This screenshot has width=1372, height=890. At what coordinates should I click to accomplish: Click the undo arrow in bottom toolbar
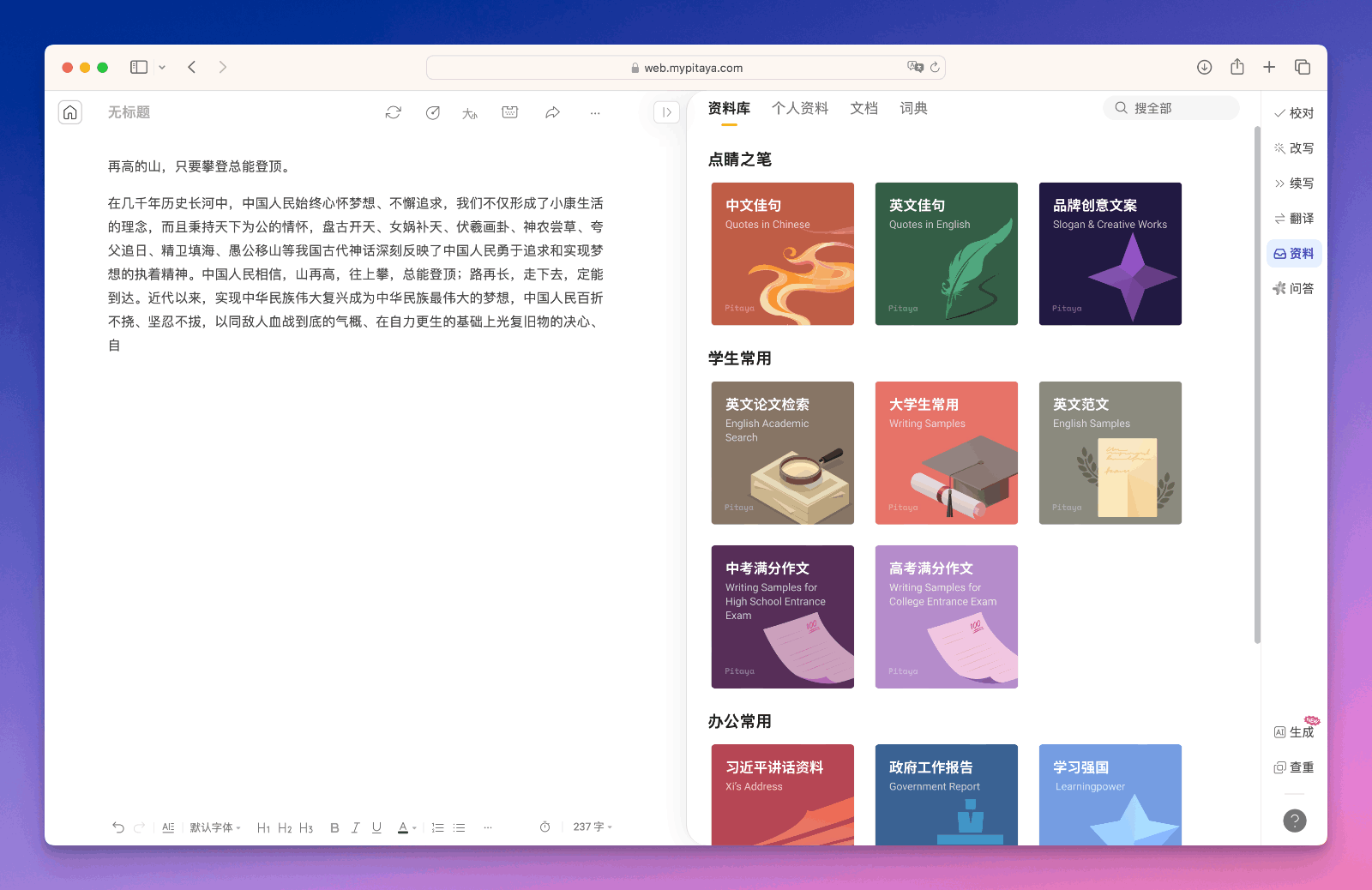point(118,827)
